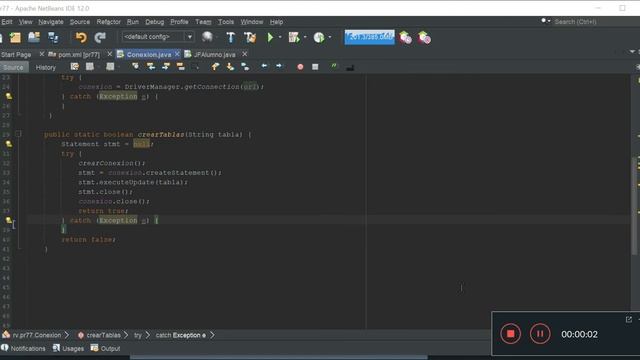640x360 pixels.
Task: Jump to next bookmark
Action: 230,66
